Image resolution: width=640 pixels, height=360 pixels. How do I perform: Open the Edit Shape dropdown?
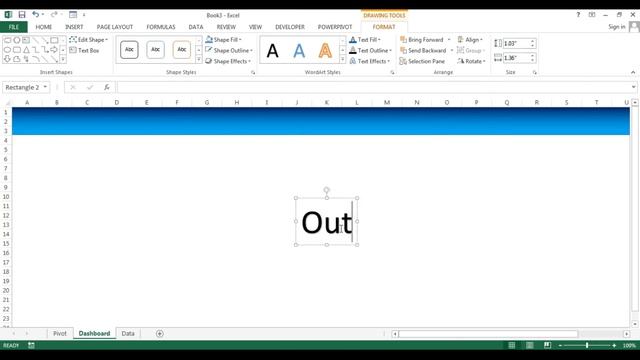tap(89, 40)
